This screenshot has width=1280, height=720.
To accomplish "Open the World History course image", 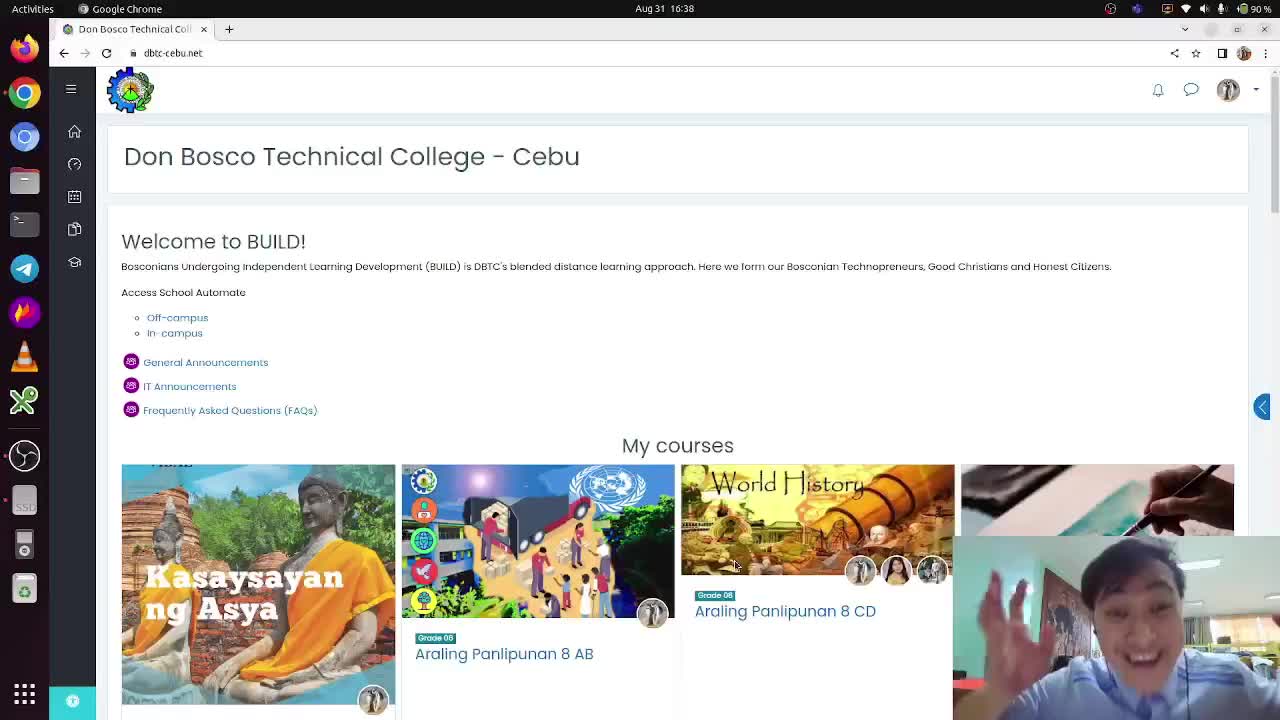I will coord(817,520).
